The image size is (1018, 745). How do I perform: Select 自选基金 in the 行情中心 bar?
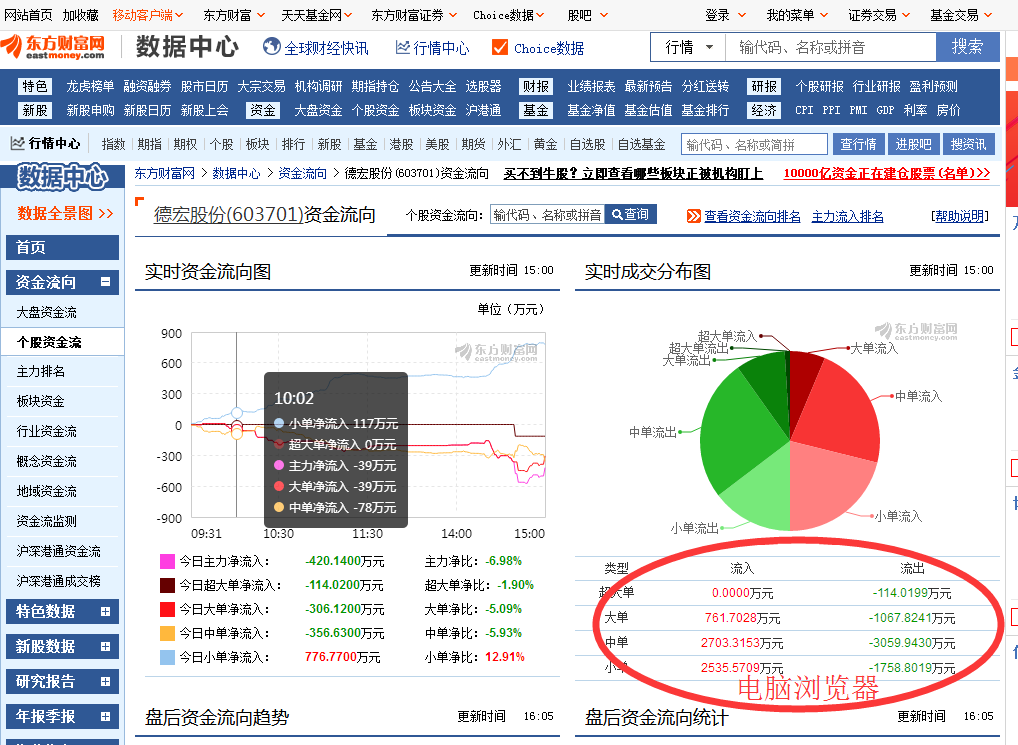[x=641, y=144]
